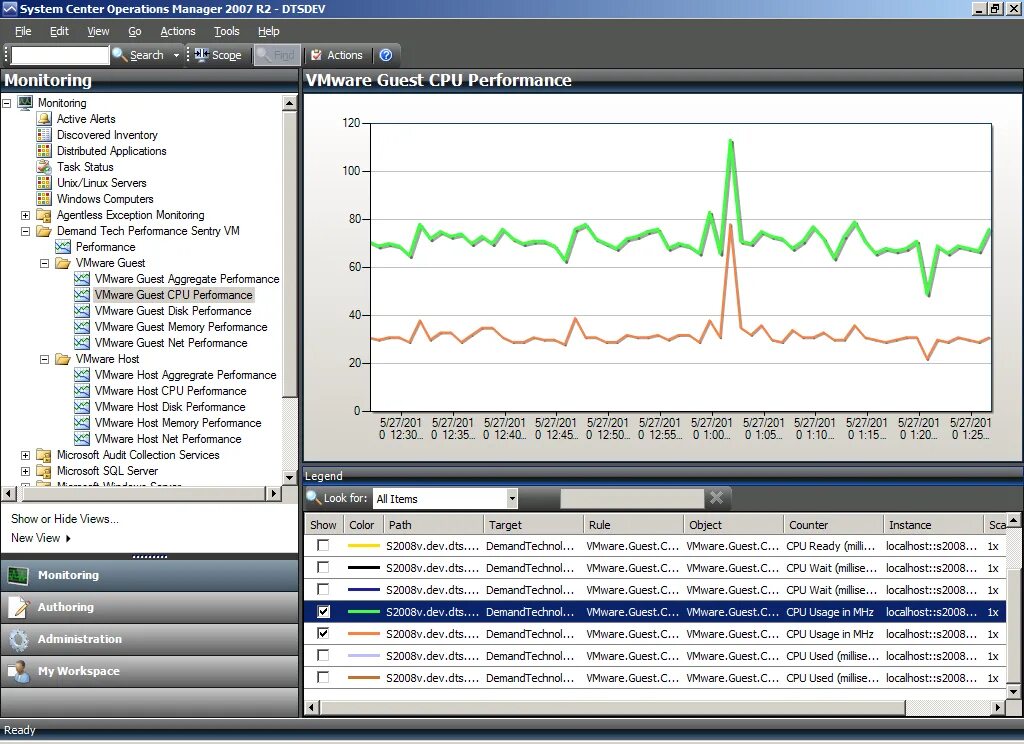
Task: Click the legend filter text field
Action: click(x=632, y=498)
